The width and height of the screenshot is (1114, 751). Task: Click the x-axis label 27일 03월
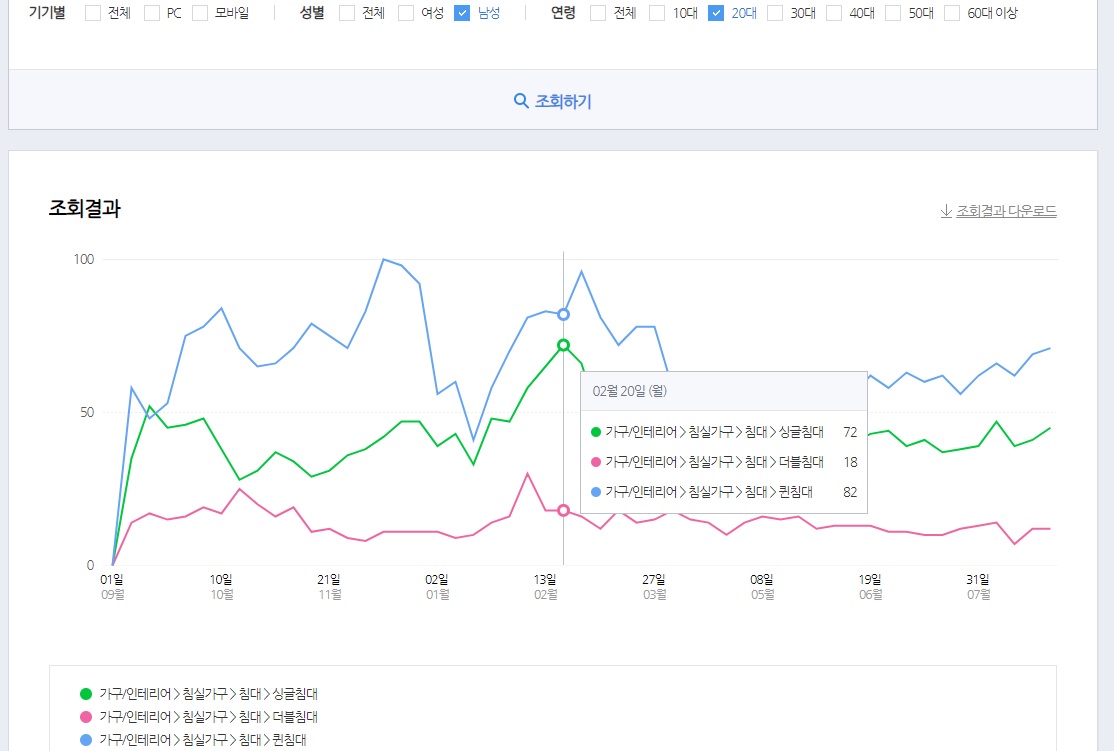654,587
